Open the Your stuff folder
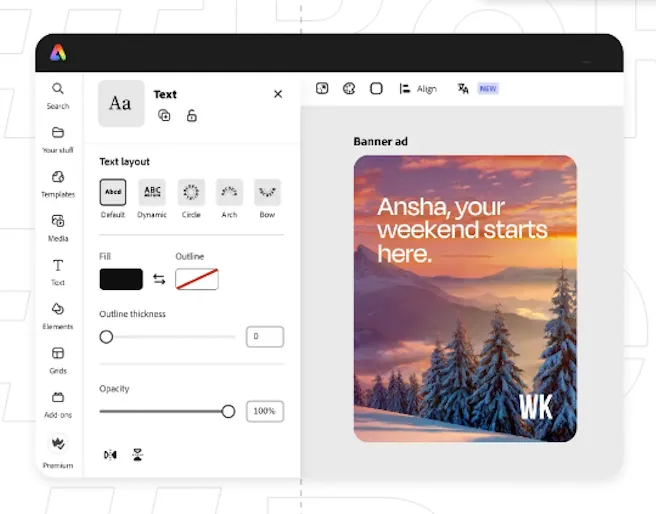This screenshot has width=656, height=514. [58, 133]
